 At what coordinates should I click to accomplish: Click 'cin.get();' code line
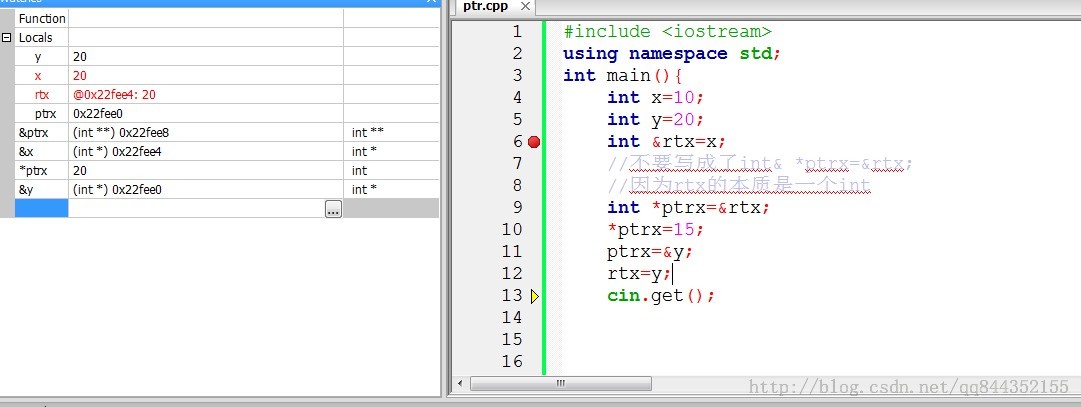pyautogui.click(x=661, y=296)
